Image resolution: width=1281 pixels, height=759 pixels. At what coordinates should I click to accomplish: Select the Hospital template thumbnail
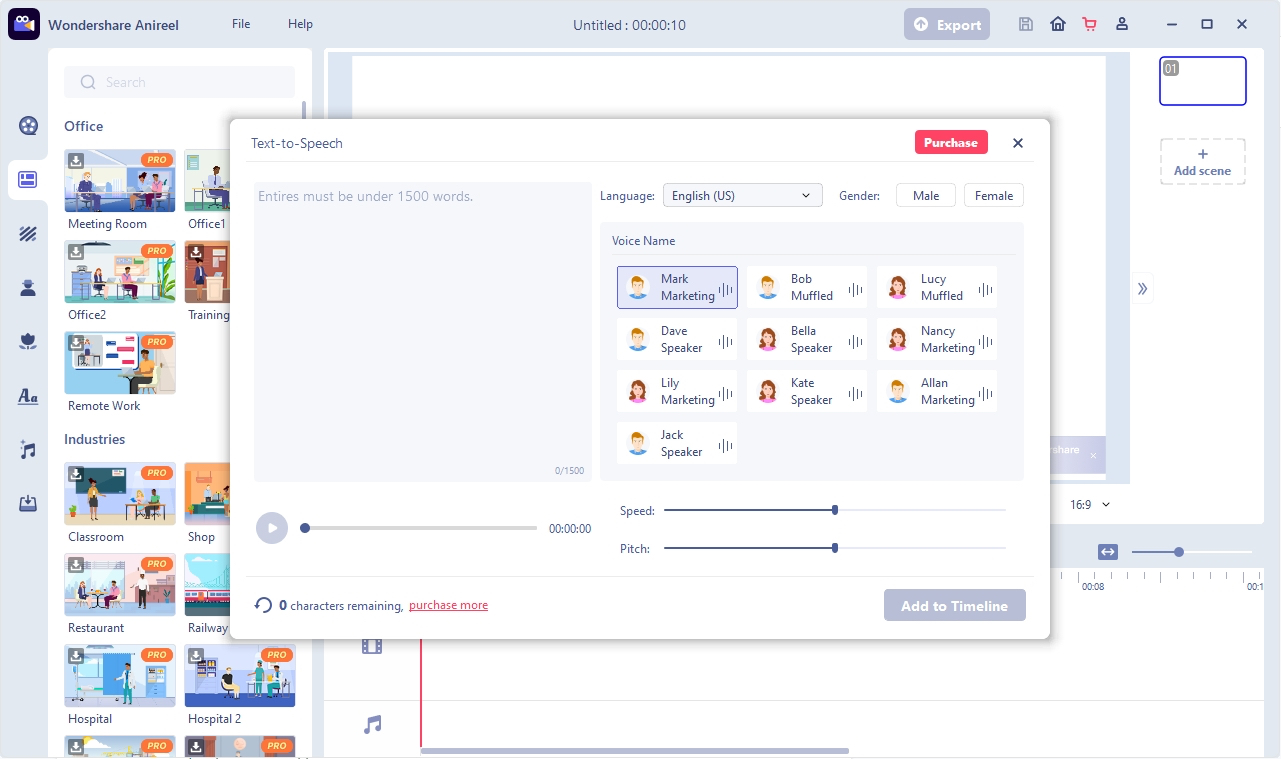(120, 676)
